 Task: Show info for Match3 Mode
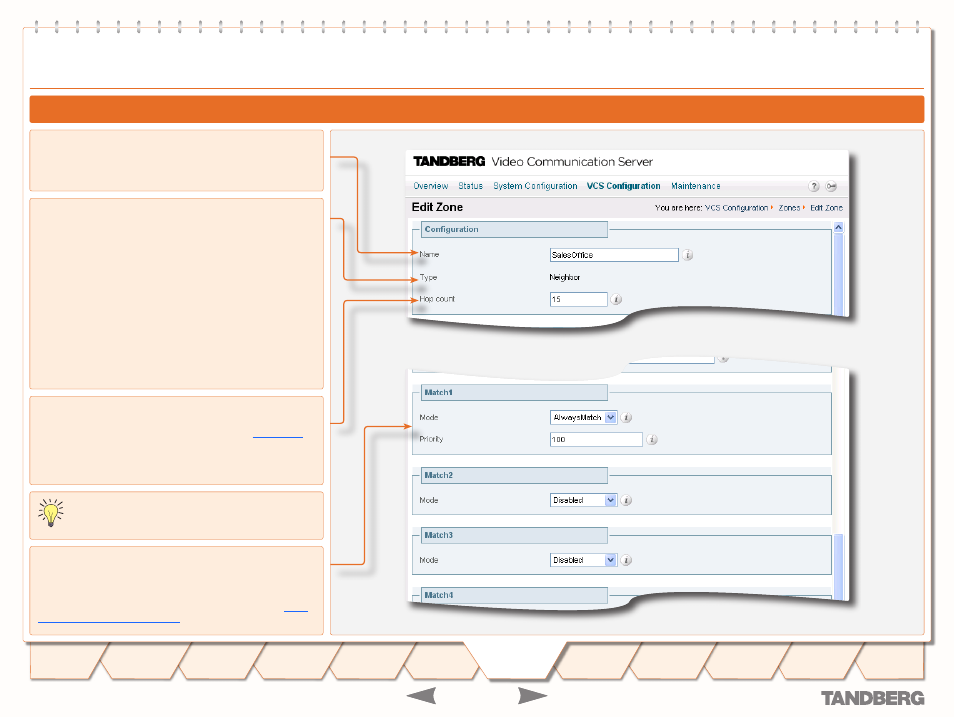coord(627,560)
